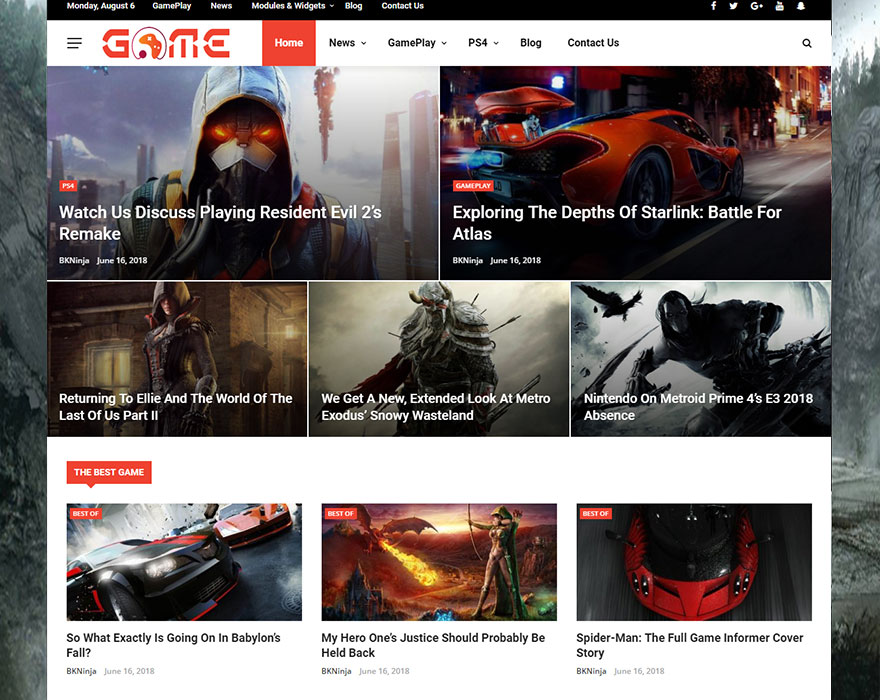Open My Hero One's Justice title
The height and width of the screenshot is (700, 880).
point(433,645)
